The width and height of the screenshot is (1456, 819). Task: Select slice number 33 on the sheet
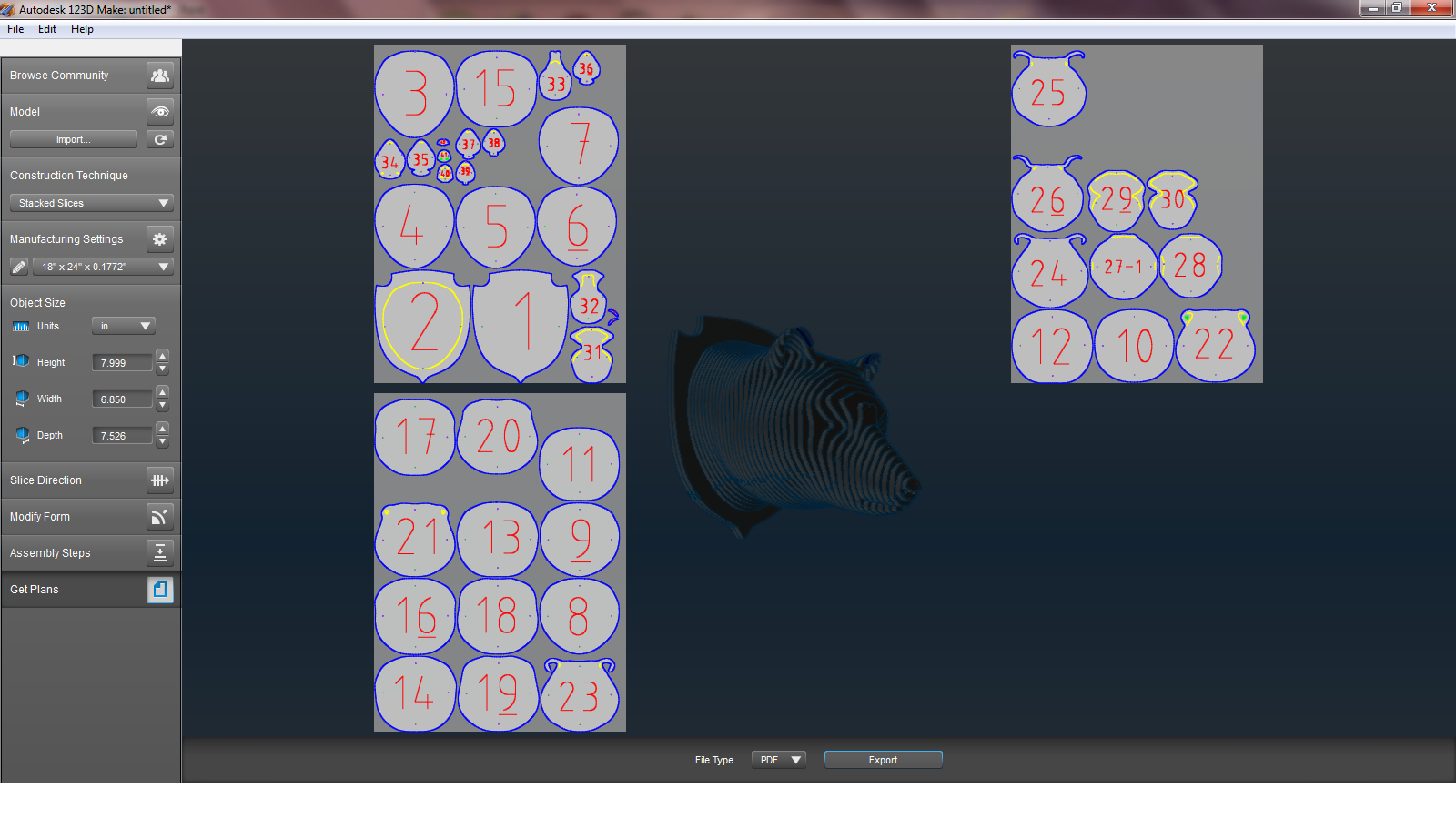pyautogui.click(x=555, y=76)
